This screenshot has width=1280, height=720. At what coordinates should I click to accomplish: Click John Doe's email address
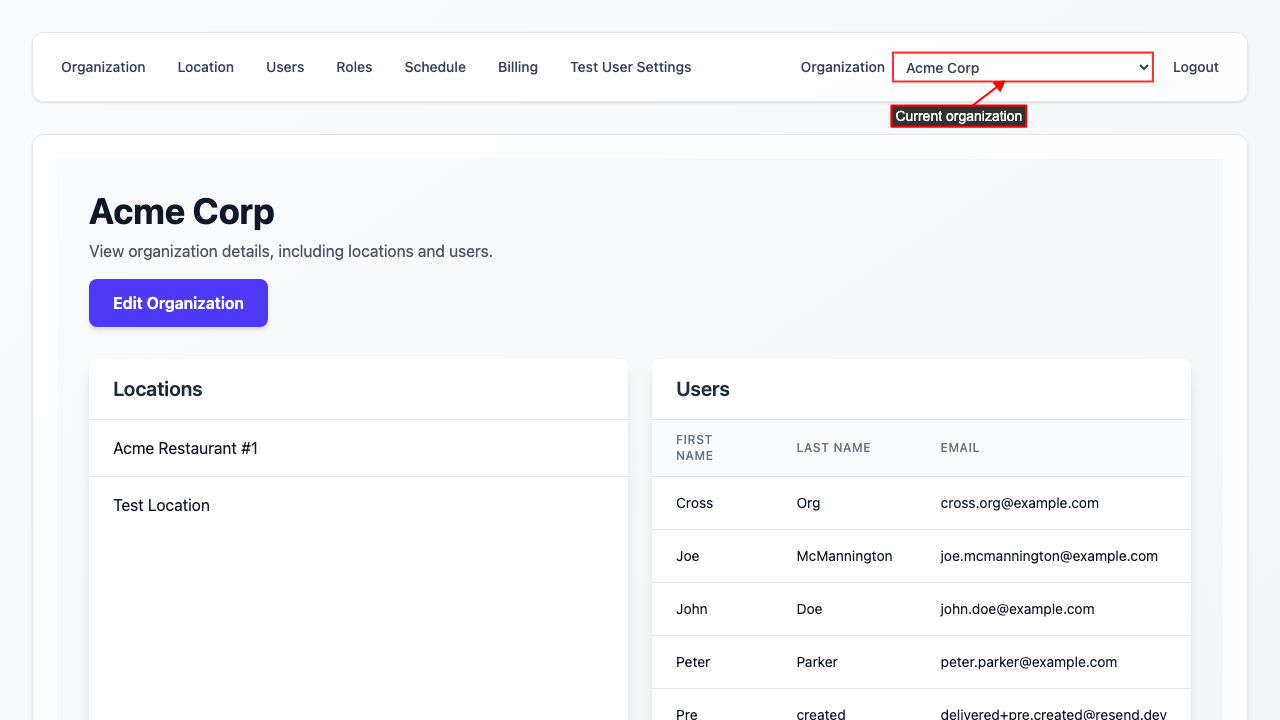(x=1018, y=609)
